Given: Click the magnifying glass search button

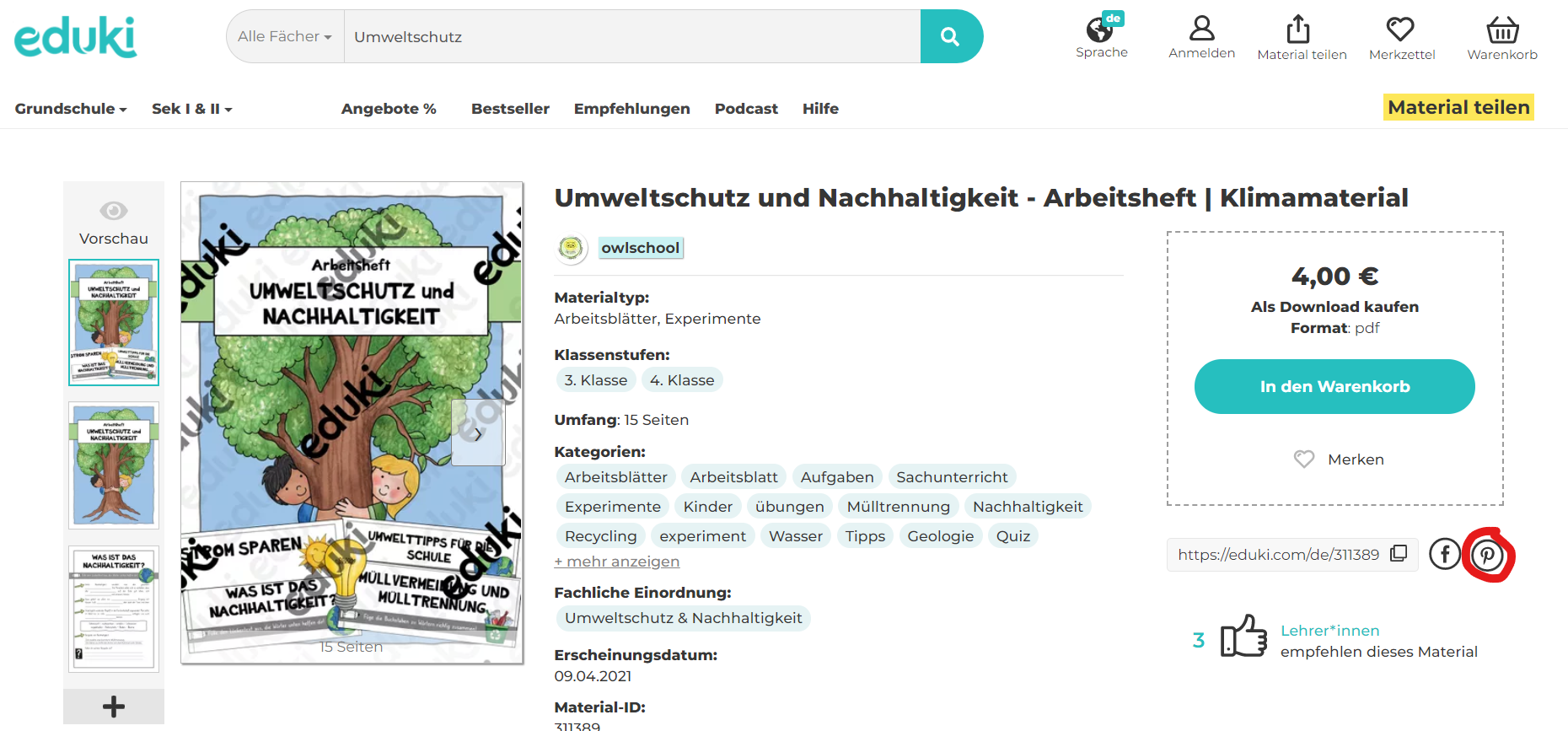Looking at the screenshot, I should click(x=950, y=36).
